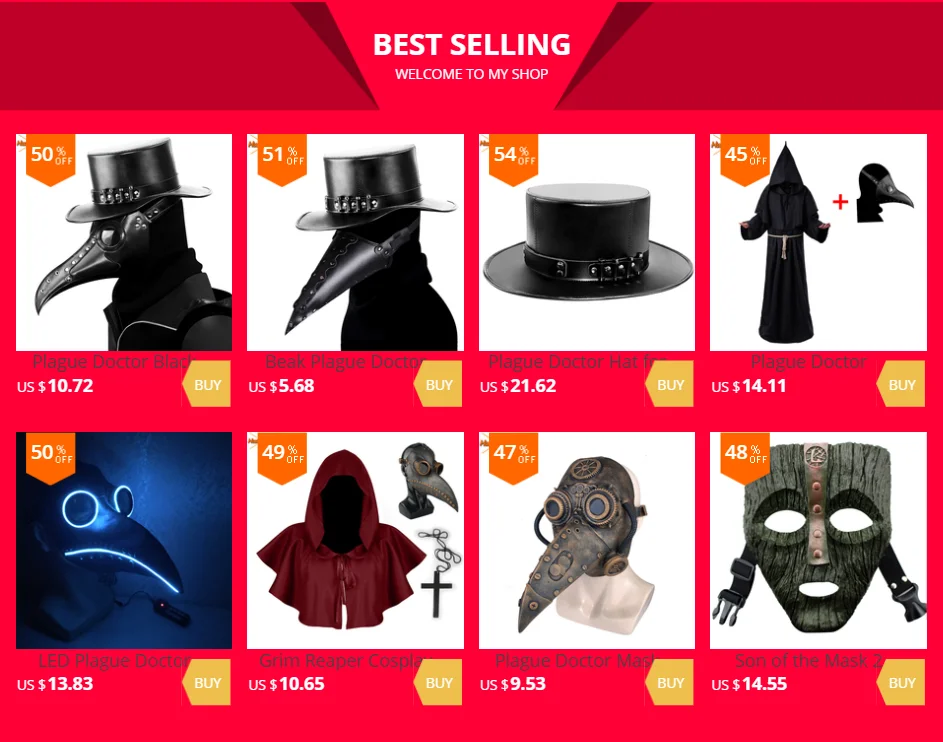Open the green wooden Loki mask image
943x742 pixels.
point(819,541)
